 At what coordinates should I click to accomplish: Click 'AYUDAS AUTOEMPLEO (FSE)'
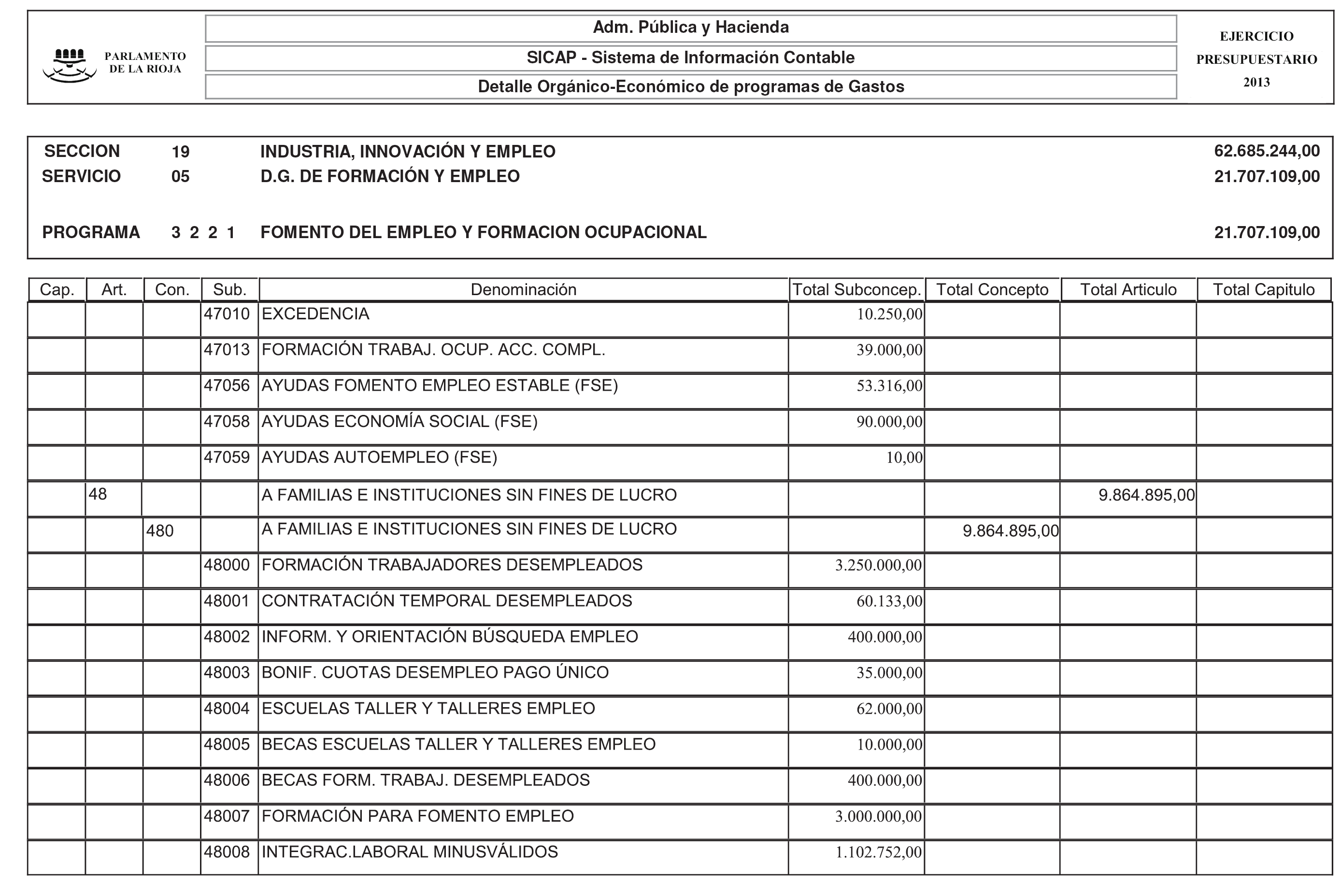[x=379, y=457]
